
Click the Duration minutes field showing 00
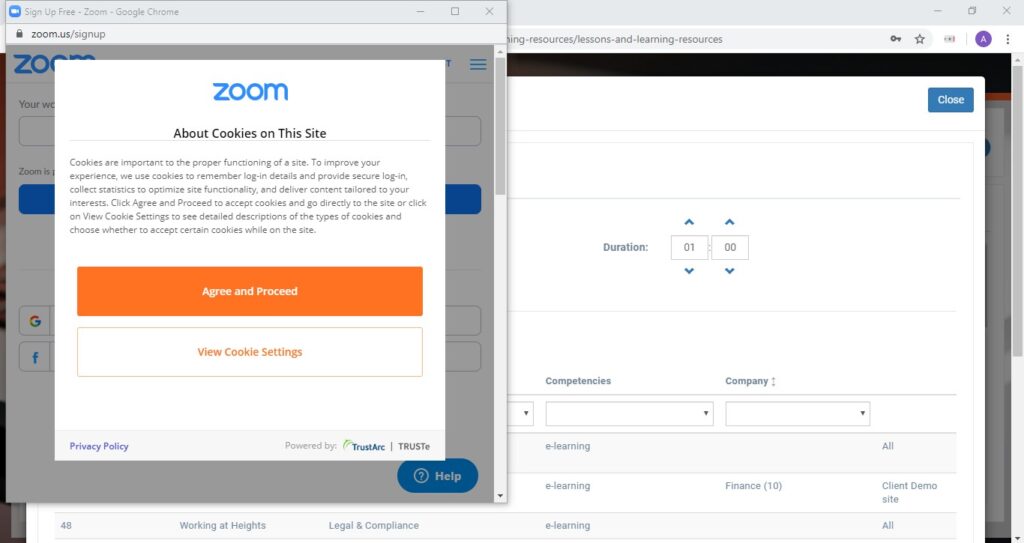click(729, 247)
